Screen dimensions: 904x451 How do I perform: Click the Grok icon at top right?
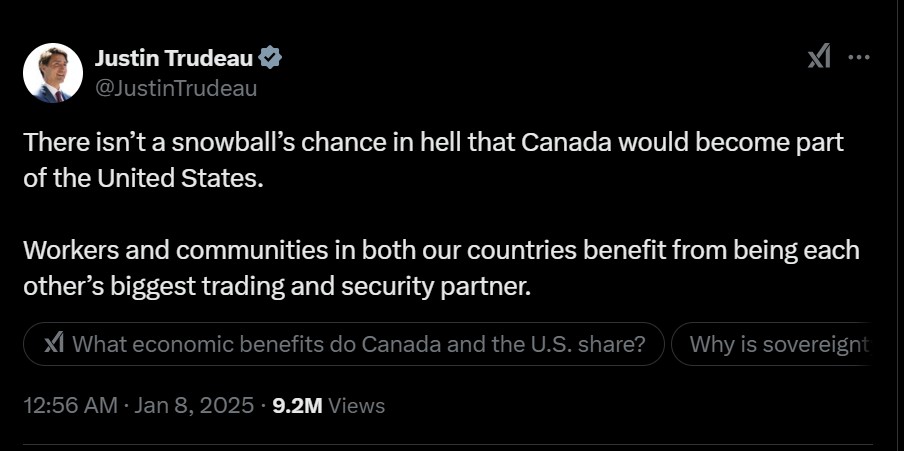[819, 58]
